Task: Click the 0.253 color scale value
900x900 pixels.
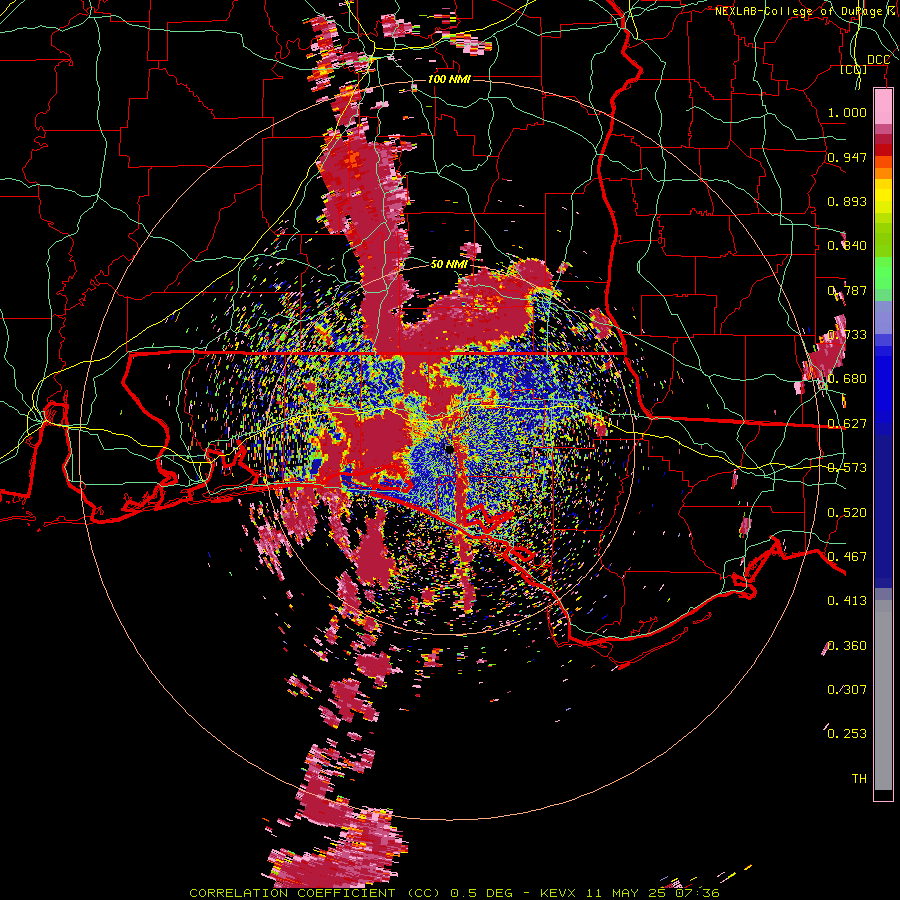Action: click(847, 734)
